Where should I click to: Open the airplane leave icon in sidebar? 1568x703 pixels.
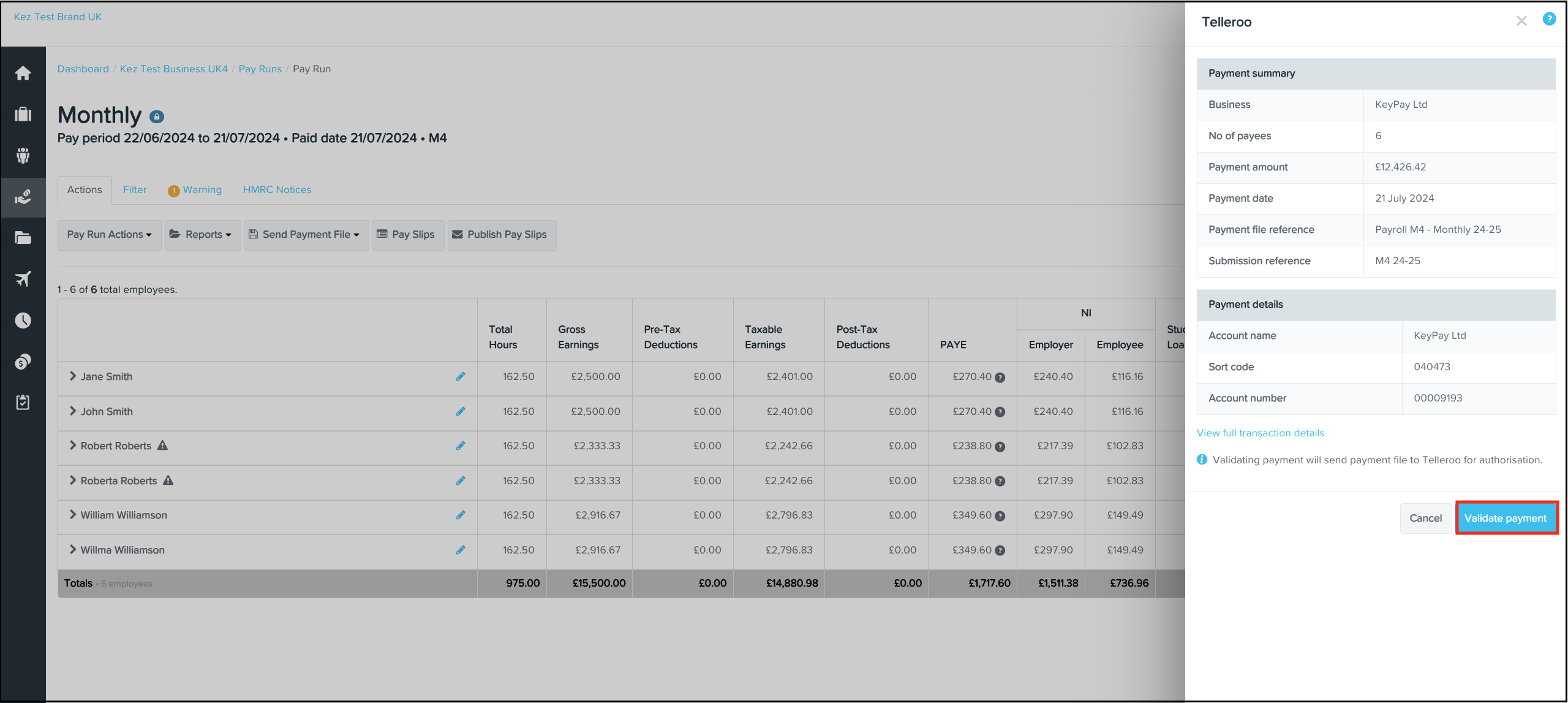point(23,279)
